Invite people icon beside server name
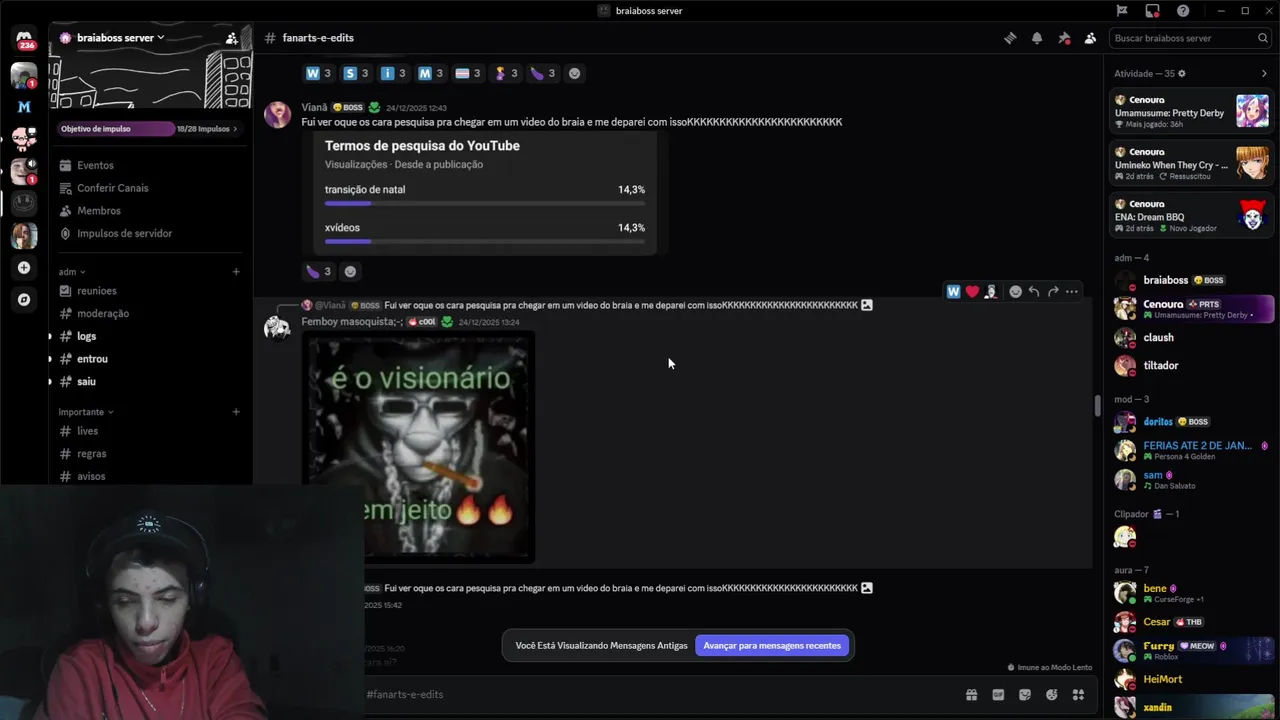The width and height of the screenshot is (1280, 720). coord(232,38)
